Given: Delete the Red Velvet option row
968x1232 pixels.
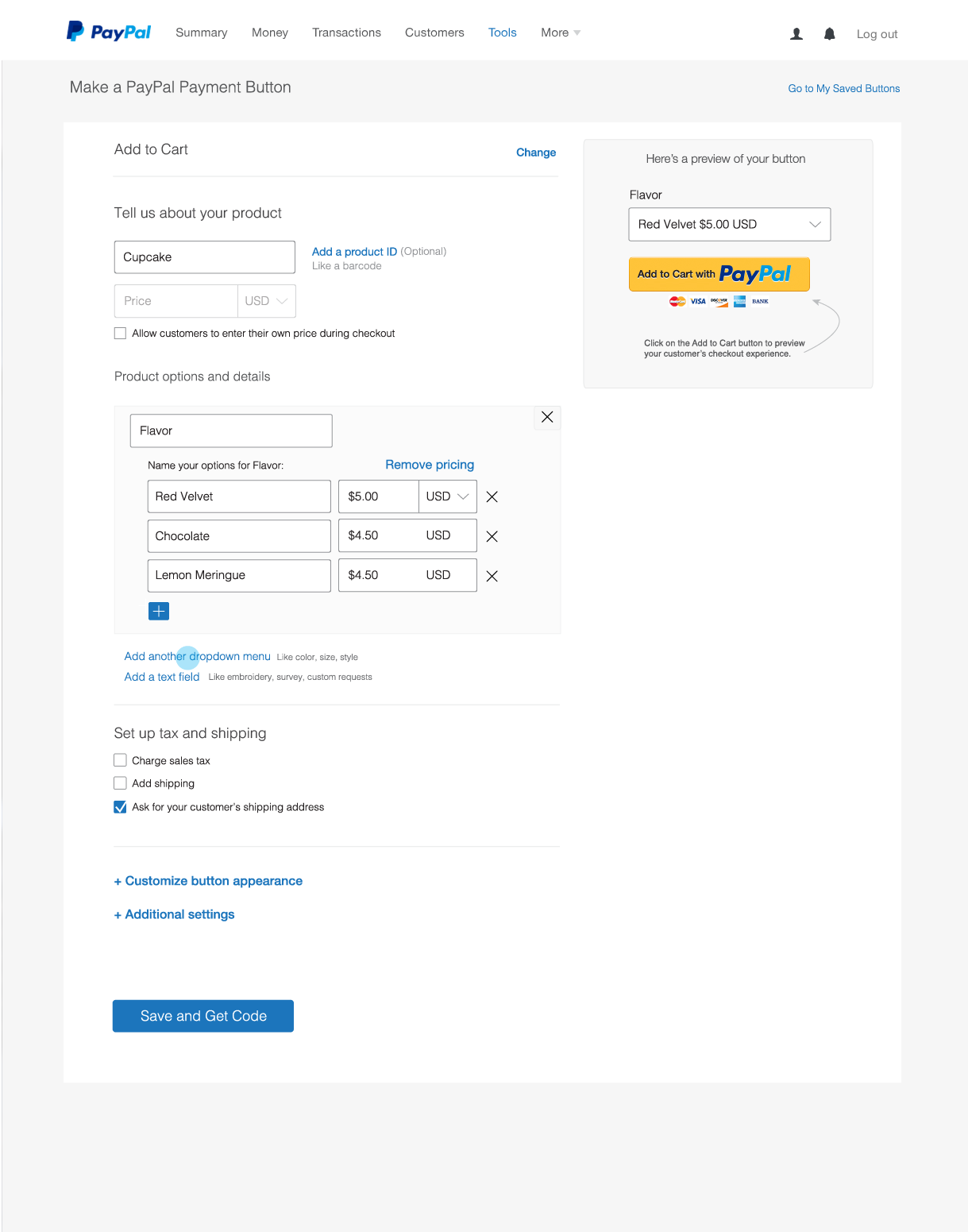Looking at the screenshot, I should coord(492,497).
